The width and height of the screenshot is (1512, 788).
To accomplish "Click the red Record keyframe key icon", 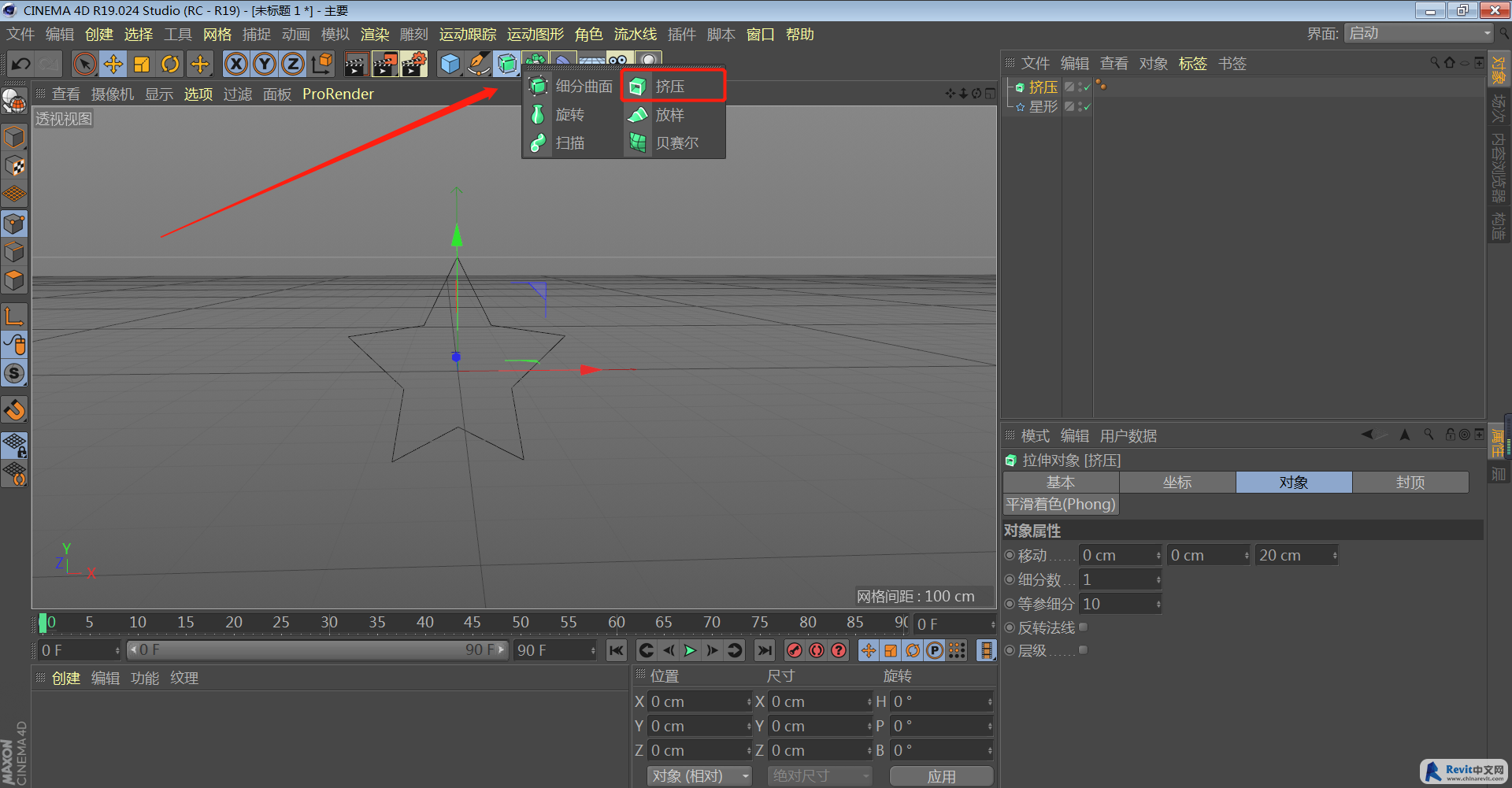I will 795,650.
